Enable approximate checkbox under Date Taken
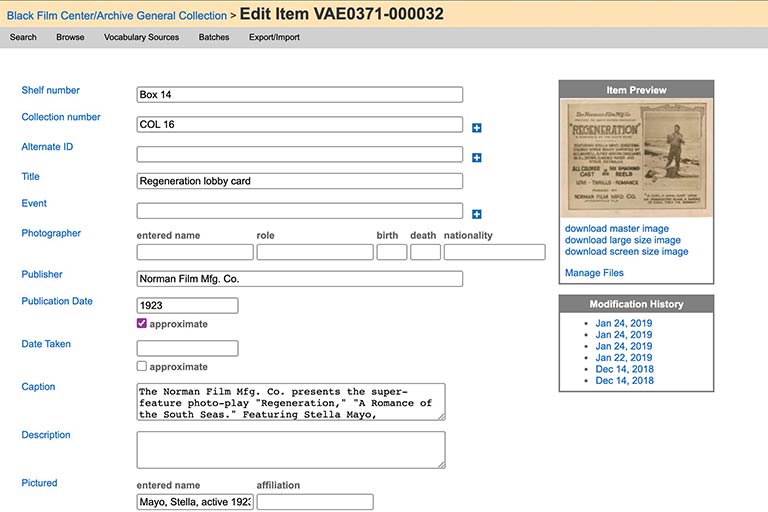The width and height of the screenshot is (768, 512). 142,366
